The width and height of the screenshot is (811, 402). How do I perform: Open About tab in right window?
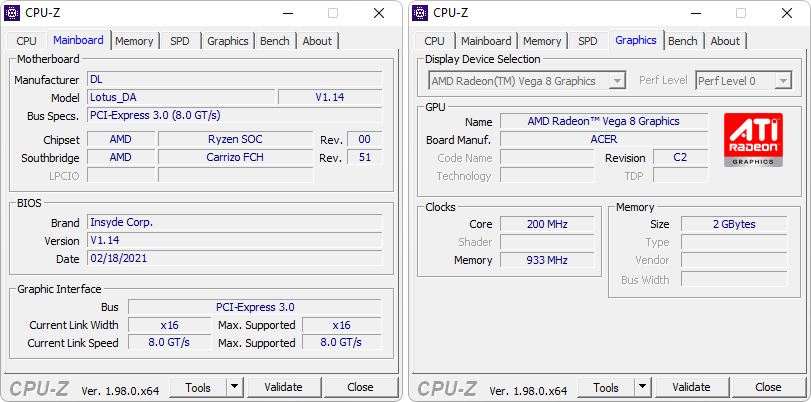click(725, 41)
